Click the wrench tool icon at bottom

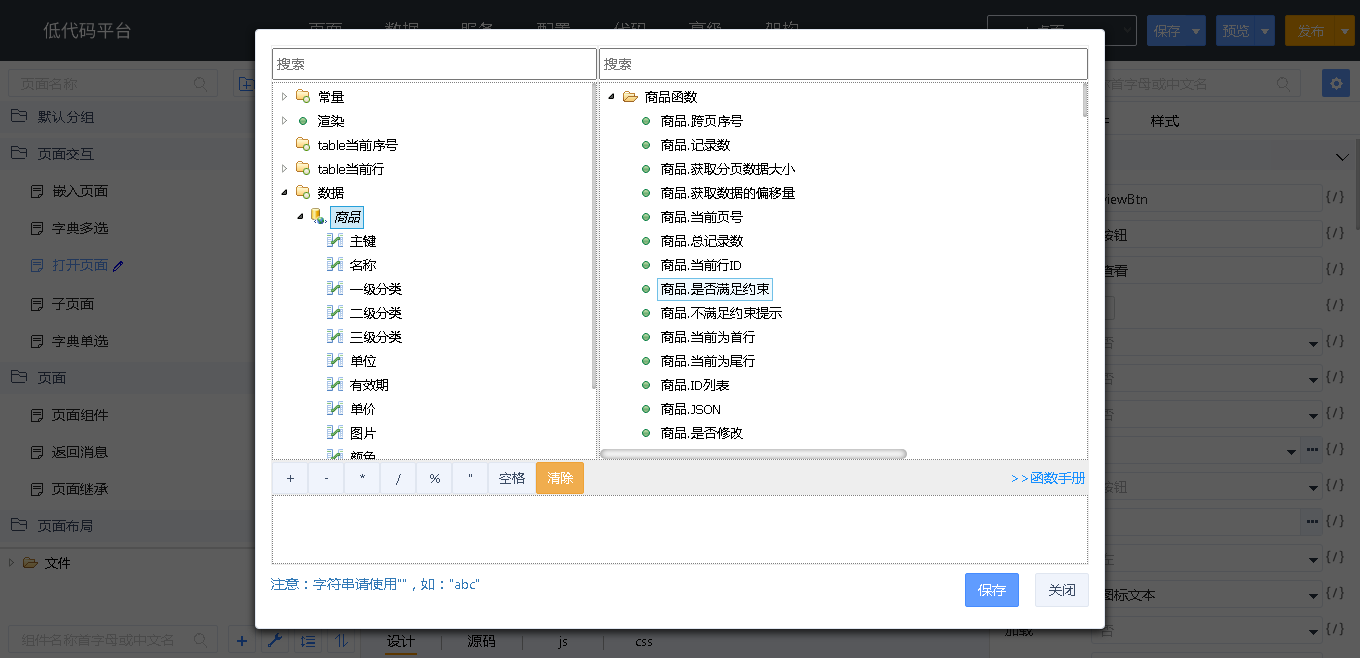[275, 640]
